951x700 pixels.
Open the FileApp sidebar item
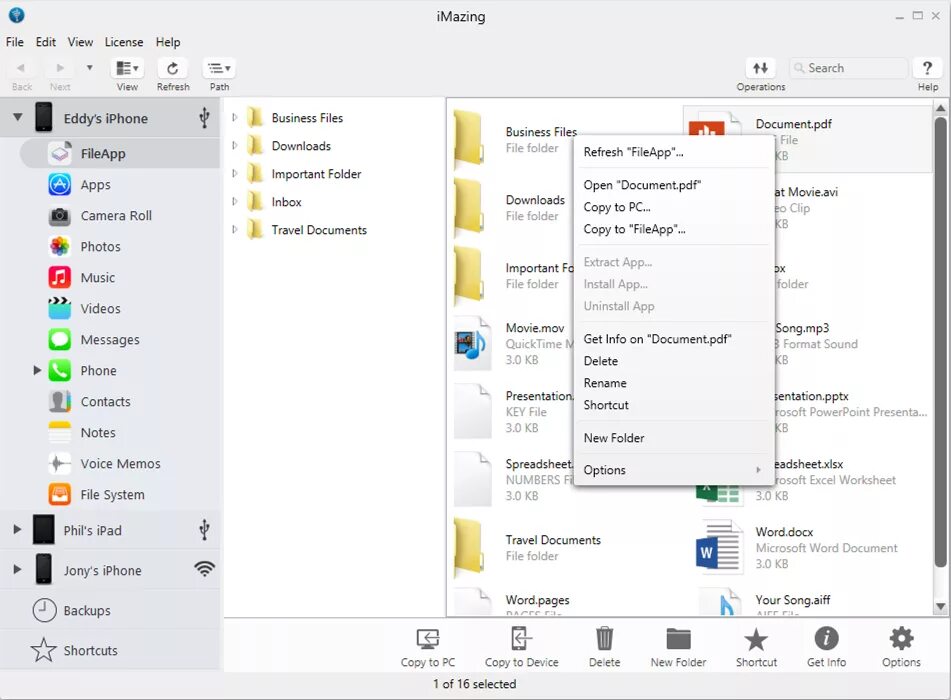click(119, 153)
